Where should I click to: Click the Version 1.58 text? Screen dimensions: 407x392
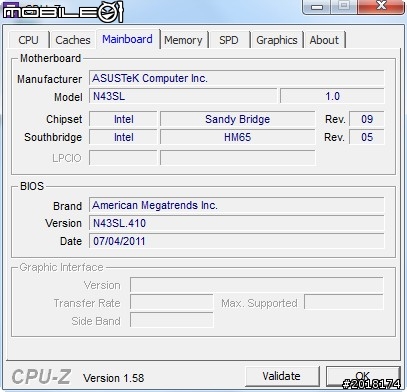tap(114, 378)
